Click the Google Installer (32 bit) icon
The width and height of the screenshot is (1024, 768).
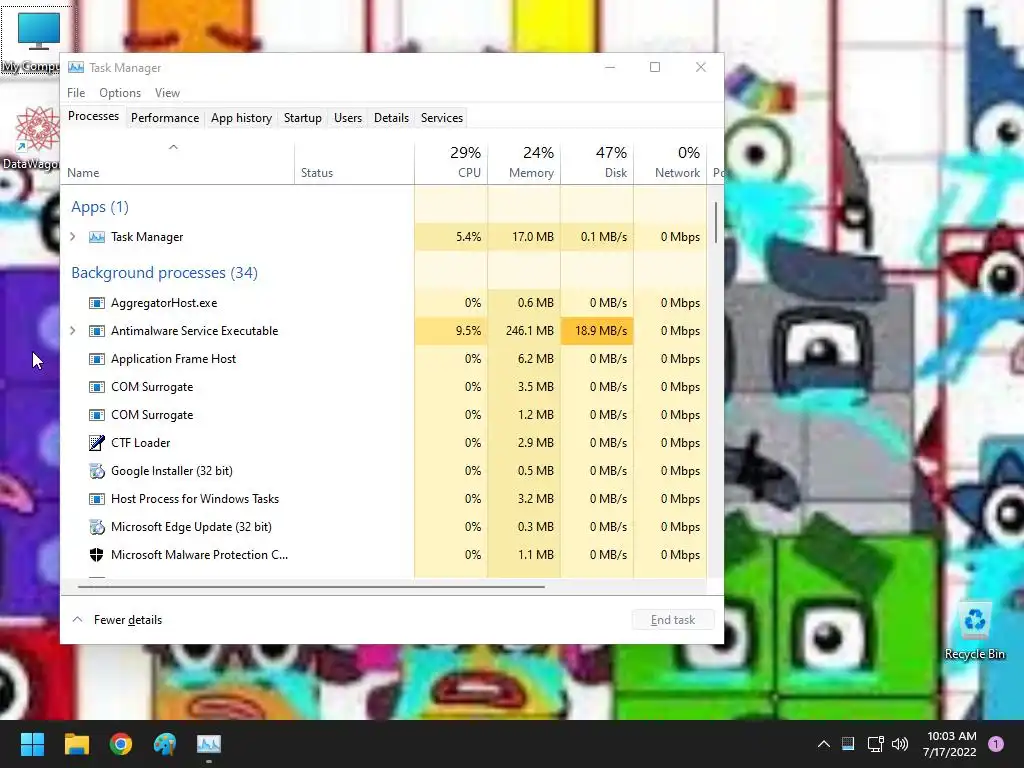97,471
